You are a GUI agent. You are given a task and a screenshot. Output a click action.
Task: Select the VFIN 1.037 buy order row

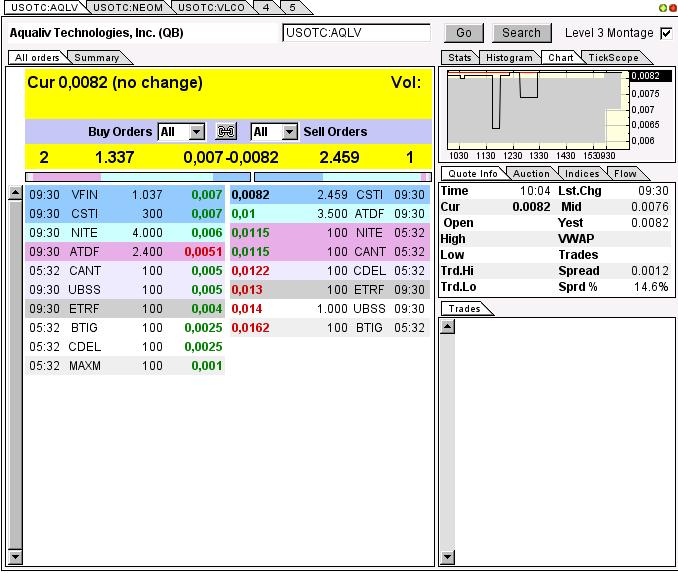coord(125,195)
